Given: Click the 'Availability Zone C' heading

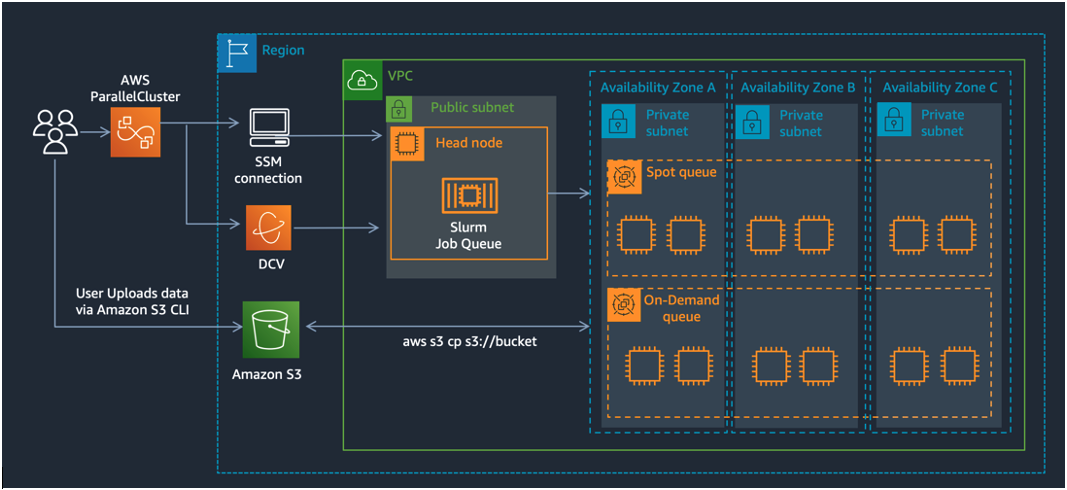Looking at the screenshot, I should (939, 87).
